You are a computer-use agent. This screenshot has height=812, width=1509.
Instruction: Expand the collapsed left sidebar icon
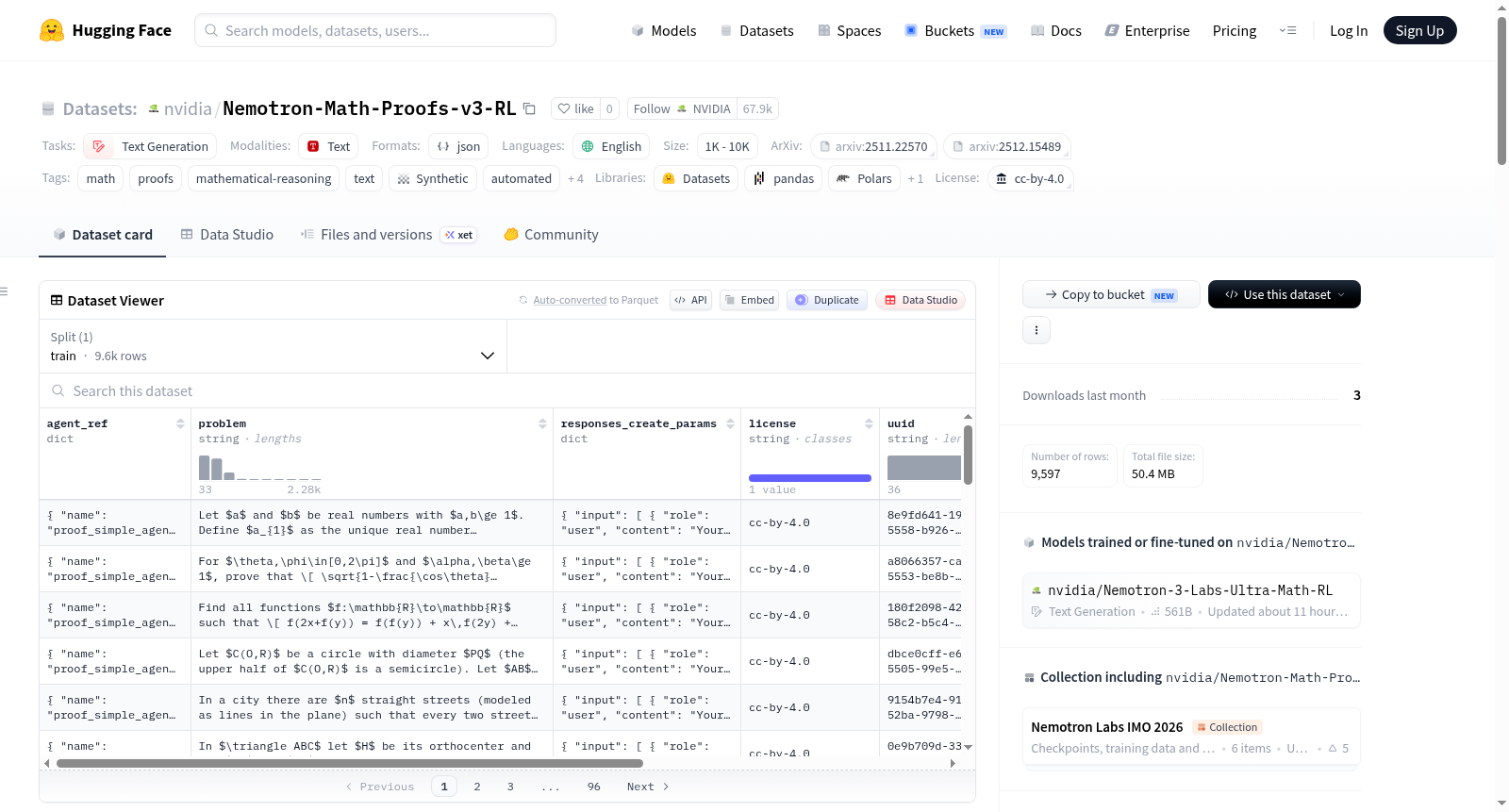4,291
